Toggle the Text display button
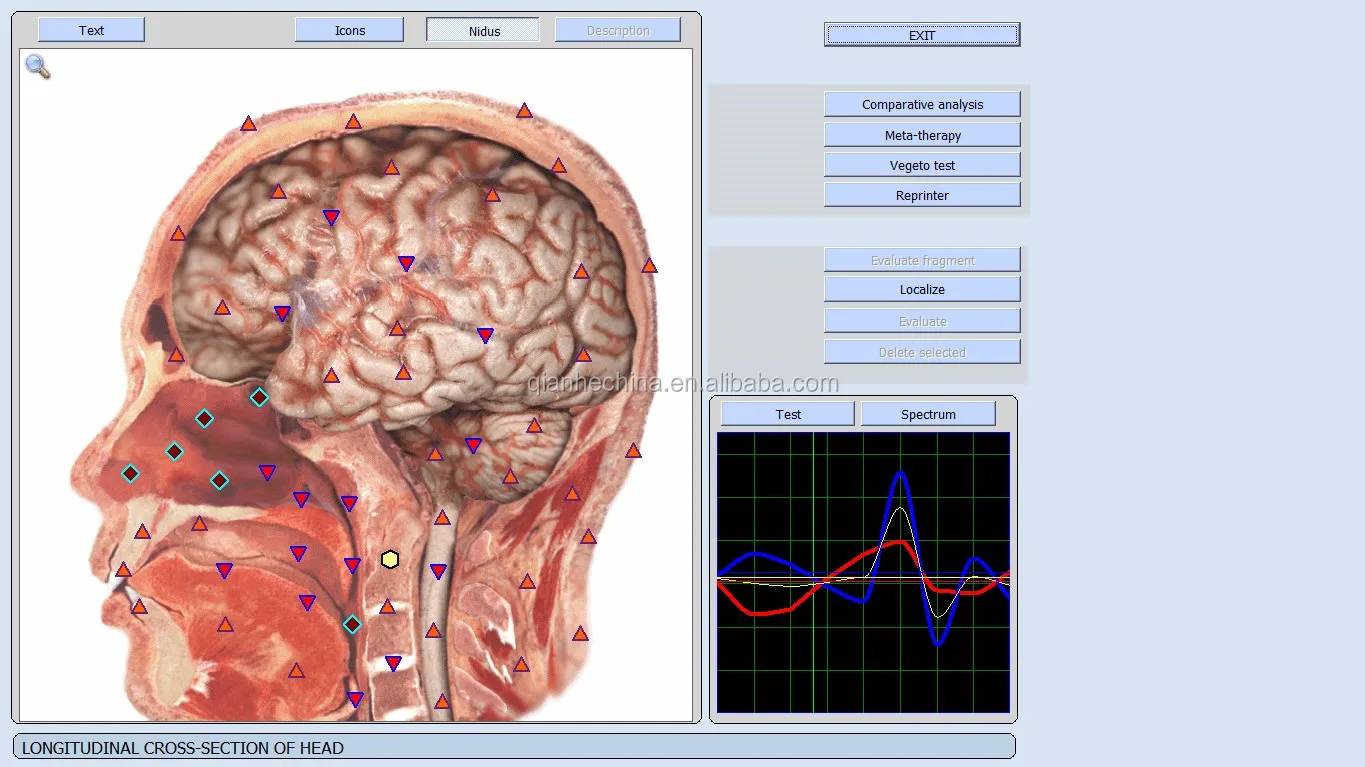 [x=91, y=30]
